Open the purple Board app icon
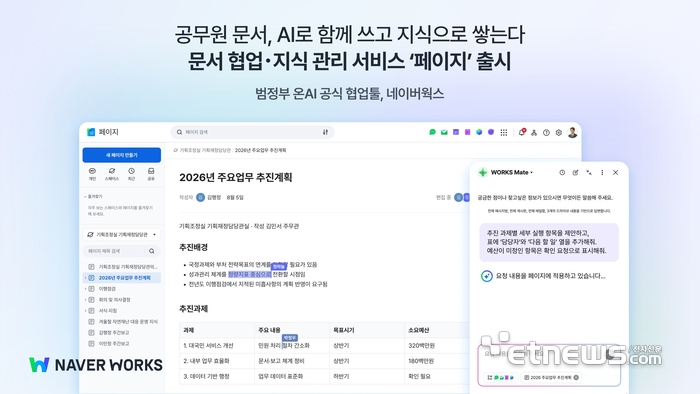This screenshot has height=394, width=700. 467,132
